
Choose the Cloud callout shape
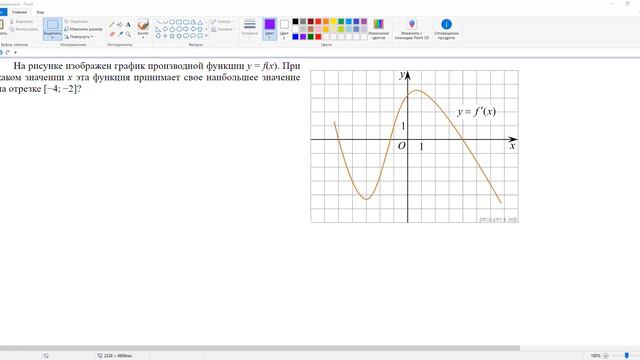point(200,36)
